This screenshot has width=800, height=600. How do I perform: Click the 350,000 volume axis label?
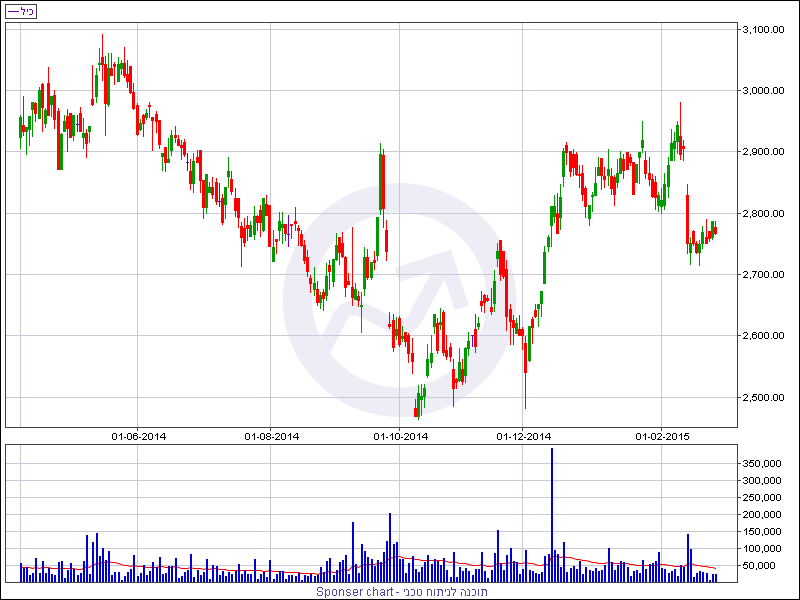point(761,464)
